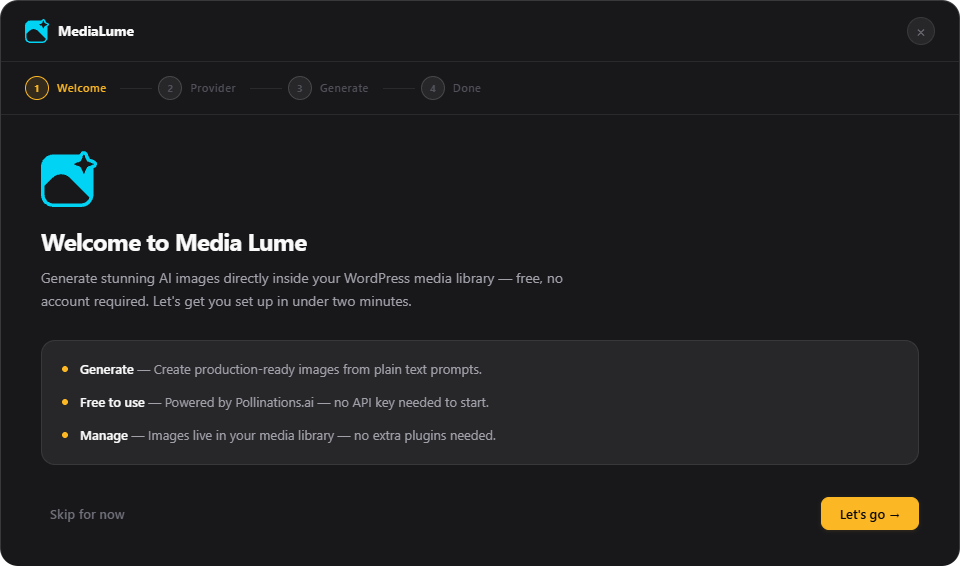Click the large Media Lume welcome icon
This screenshot has height=566, width=960.
69,179
